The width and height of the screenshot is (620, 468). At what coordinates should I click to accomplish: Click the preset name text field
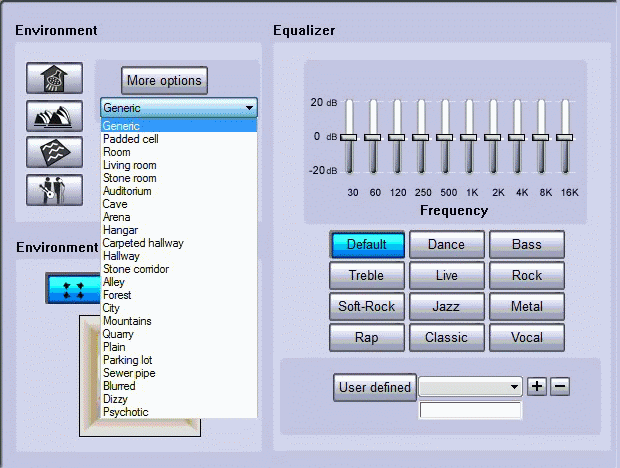[470, 410]
